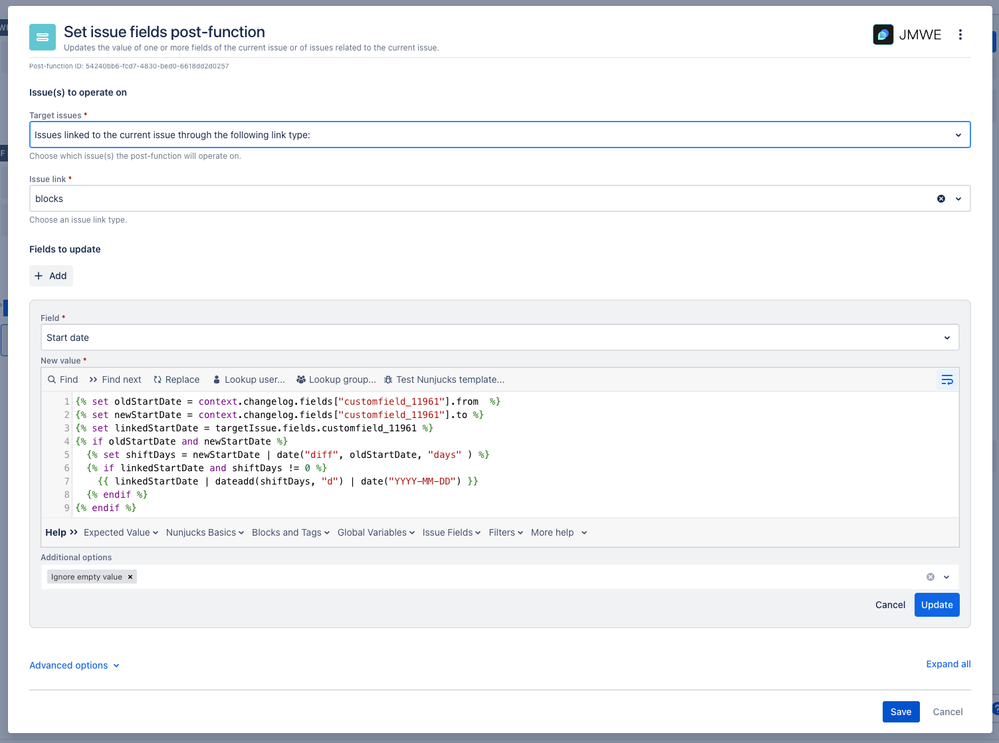Toggle word wrap in the code editor

(x=947, y=380)
